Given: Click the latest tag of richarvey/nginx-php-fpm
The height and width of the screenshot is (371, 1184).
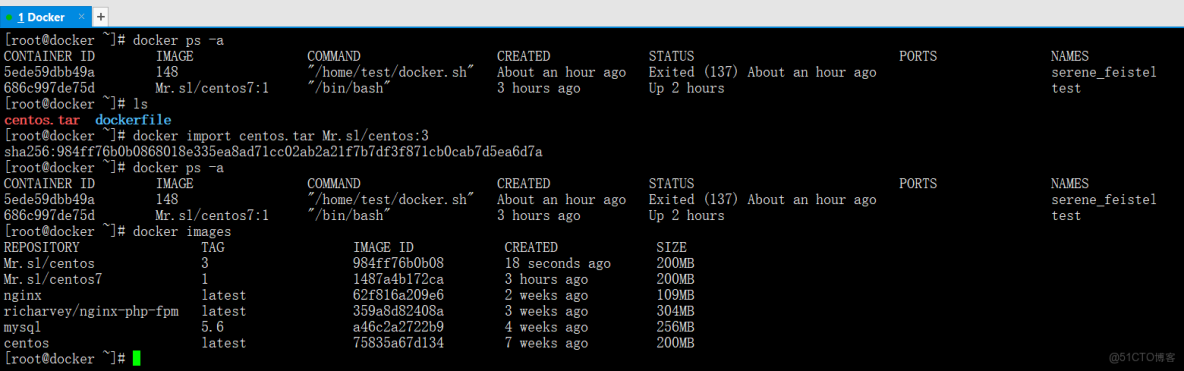Looking at the screenshot, I should (224, 311).
